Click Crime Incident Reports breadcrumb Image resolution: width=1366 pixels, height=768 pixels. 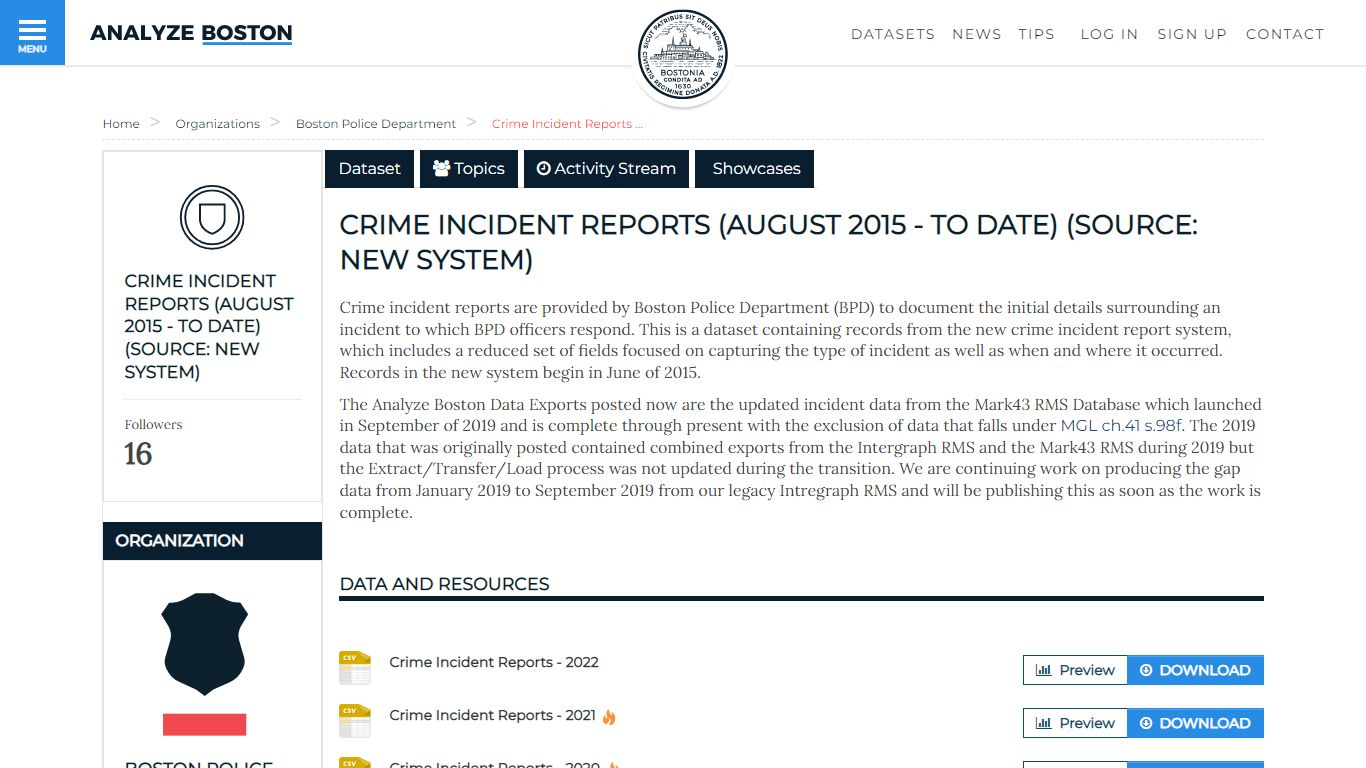point(567,124)
